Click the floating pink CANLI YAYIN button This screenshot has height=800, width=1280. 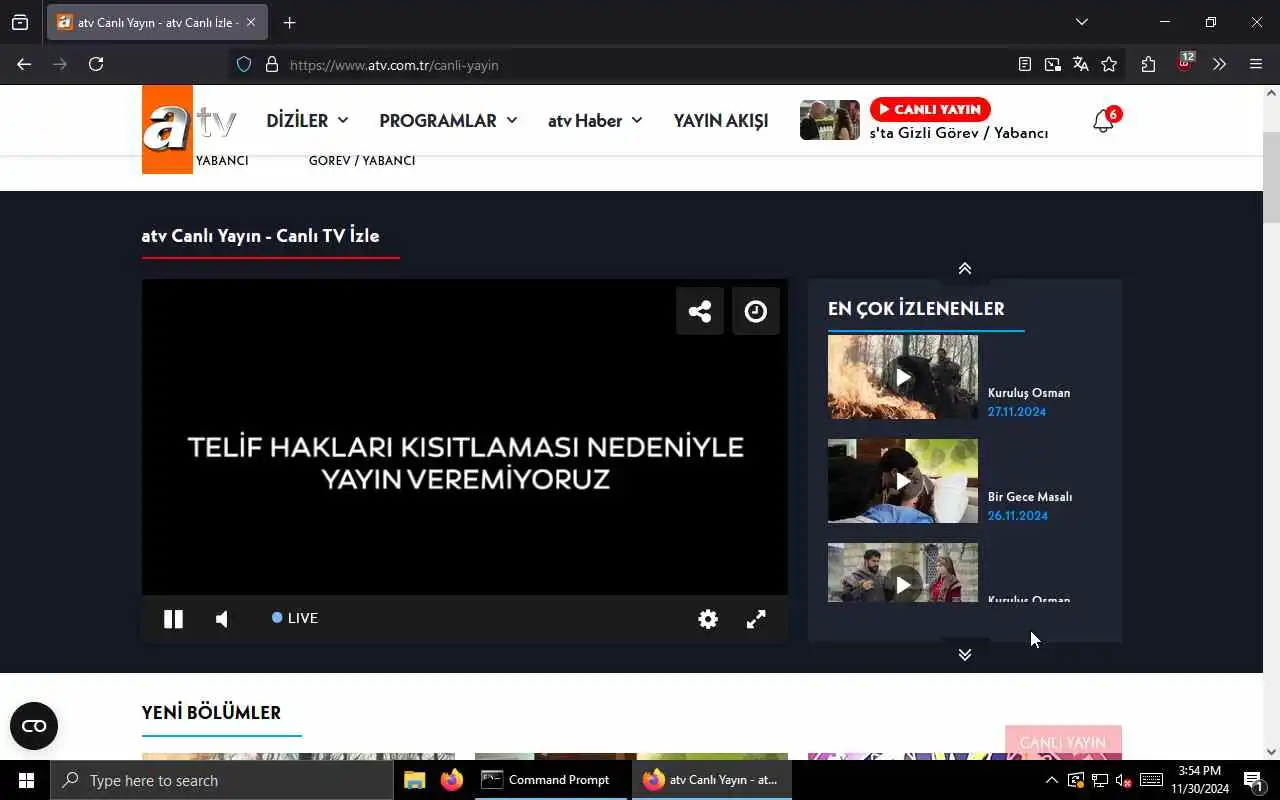(1063, 742)
